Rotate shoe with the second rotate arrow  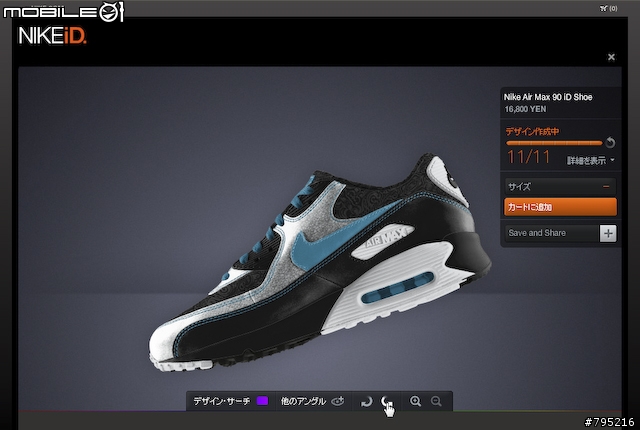coord(385,401)
